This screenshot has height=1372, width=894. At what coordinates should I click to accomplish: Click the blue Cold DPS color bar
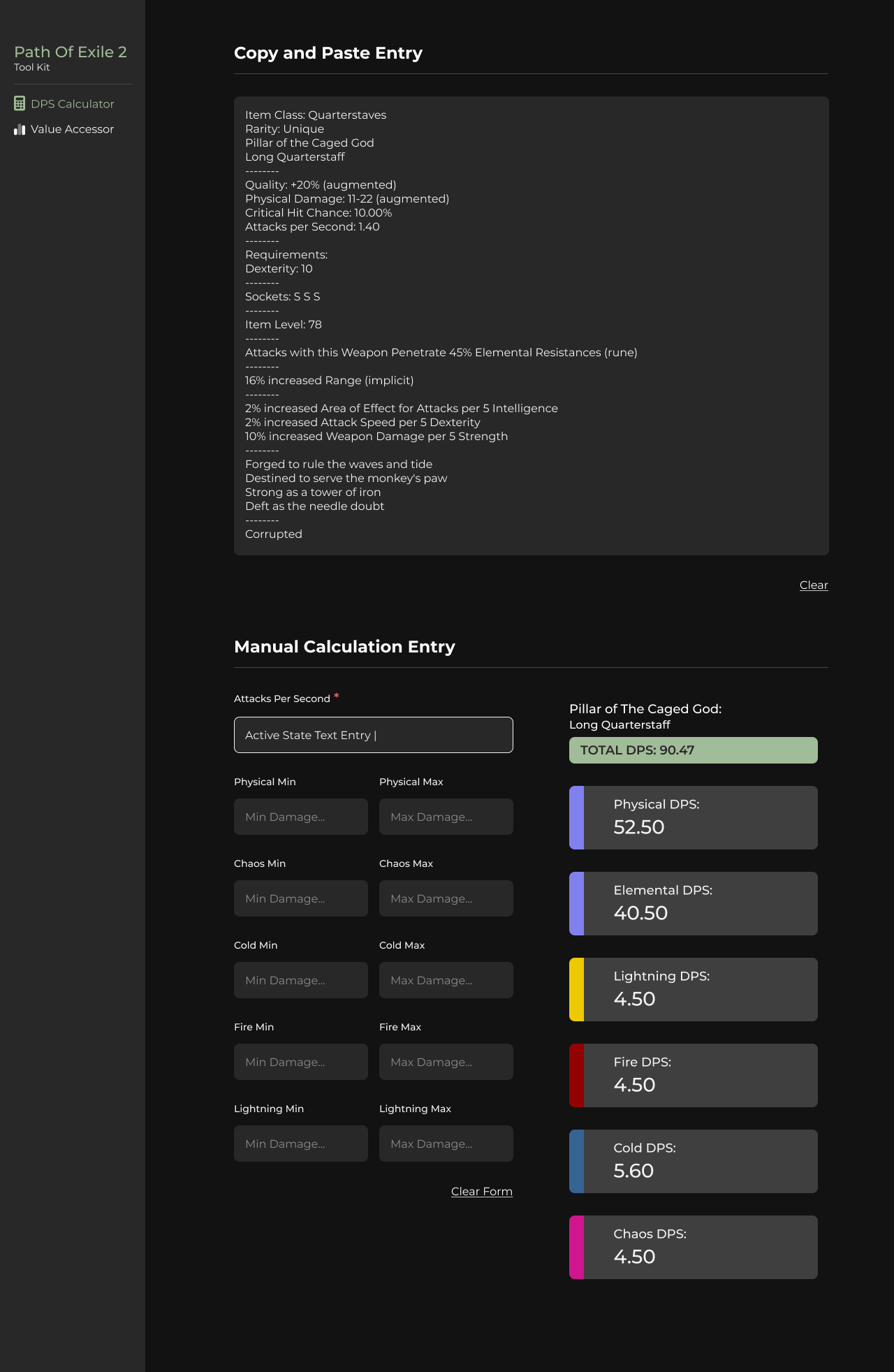click(x=576, y=1161)
